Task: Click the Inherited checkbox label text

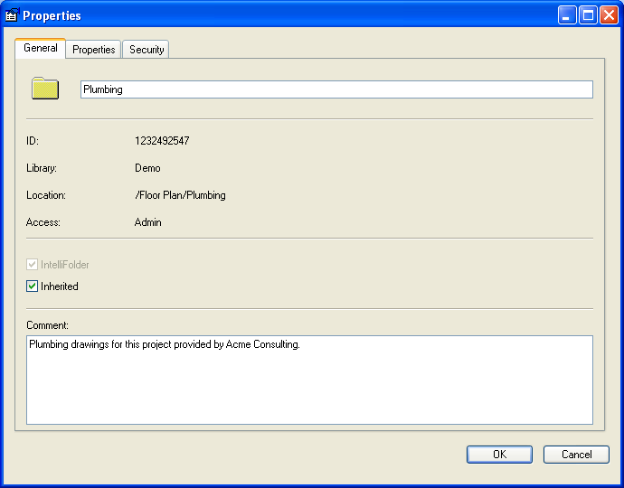Action: tap(59, 286)
